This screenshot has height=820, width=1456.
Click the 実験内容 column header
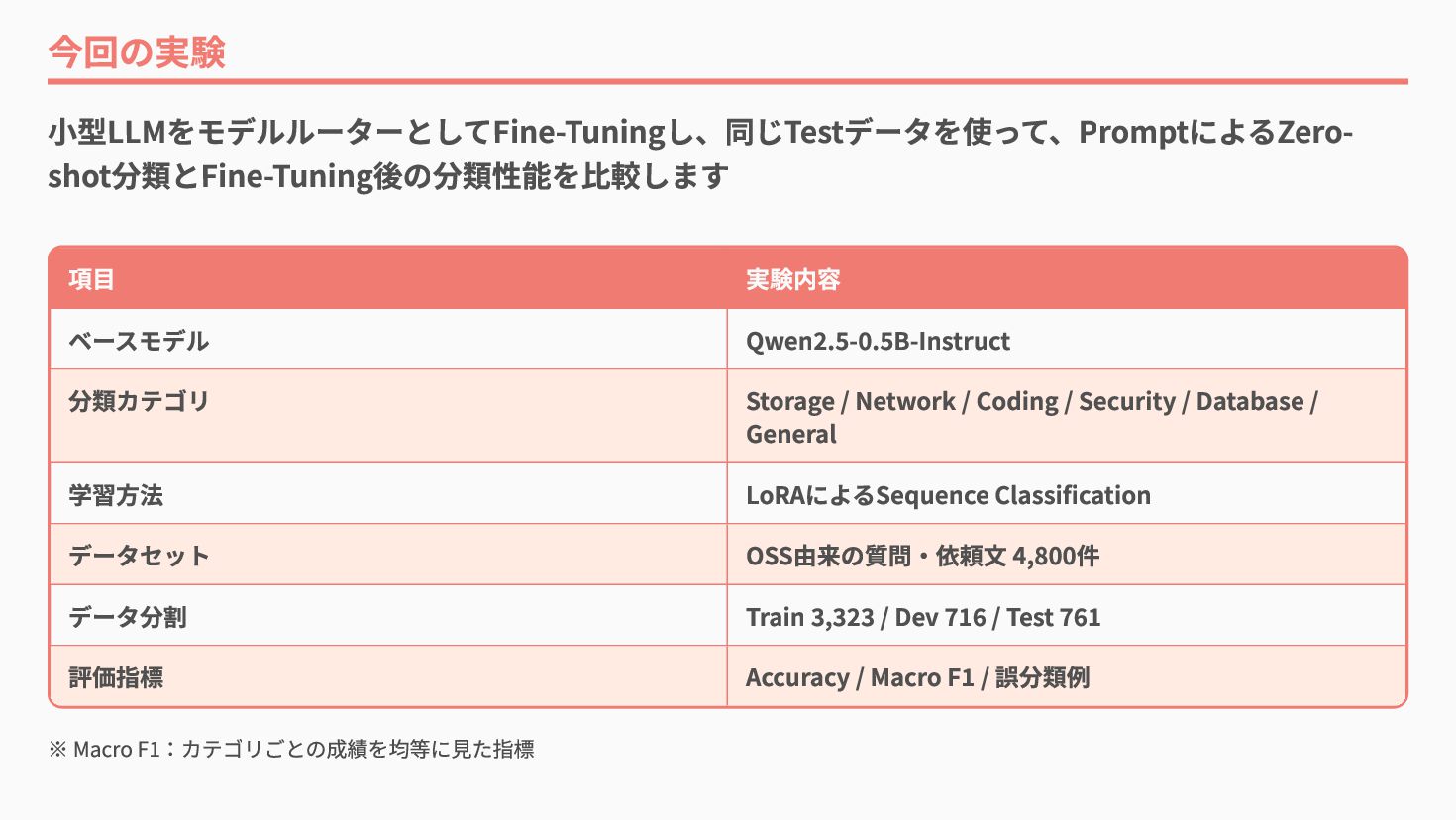(x=792, y=279)
